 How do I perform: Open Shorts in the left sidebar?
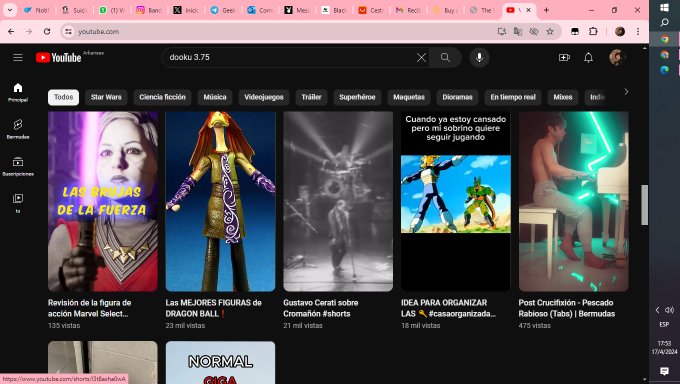tap(18, 129)
